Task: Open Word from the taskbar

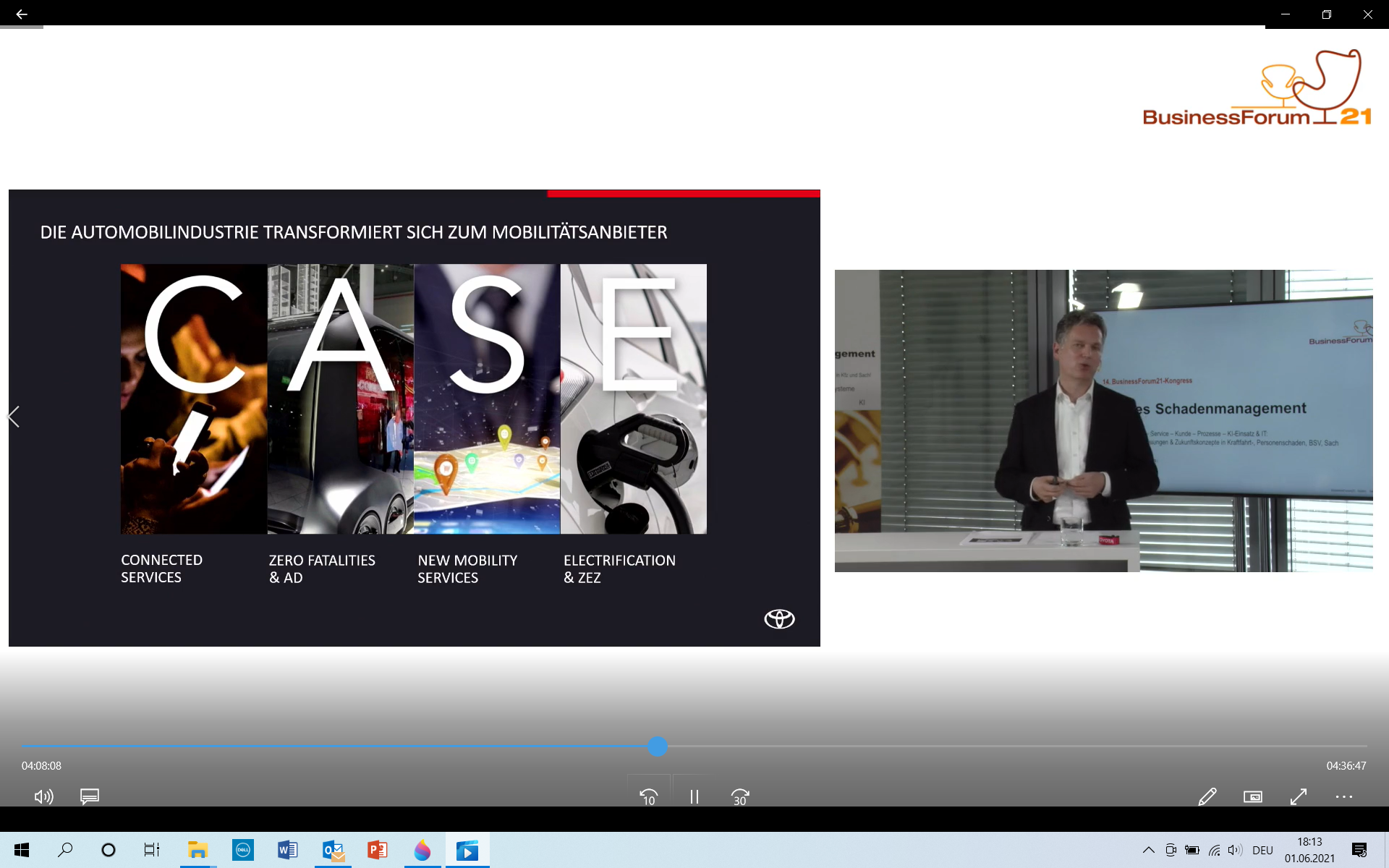Action: (x=287, y=850)
